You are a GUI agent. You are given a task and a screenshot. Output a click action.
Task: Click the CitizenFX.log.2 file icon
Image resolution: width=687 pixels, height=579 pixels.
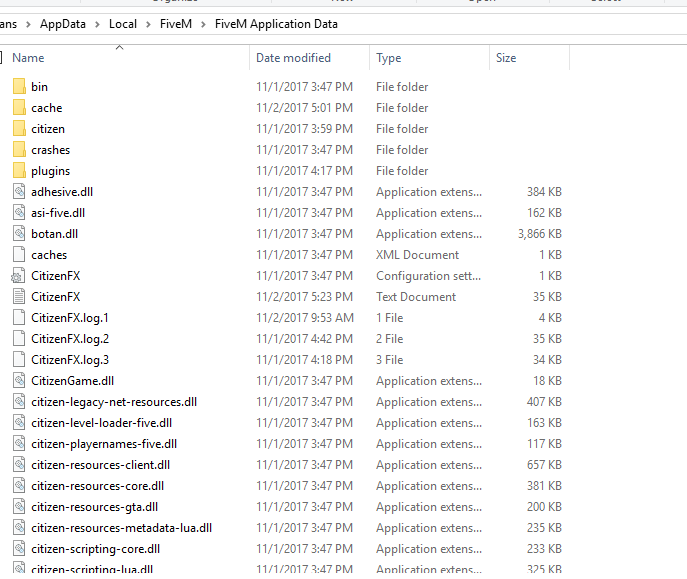[19, 339]
